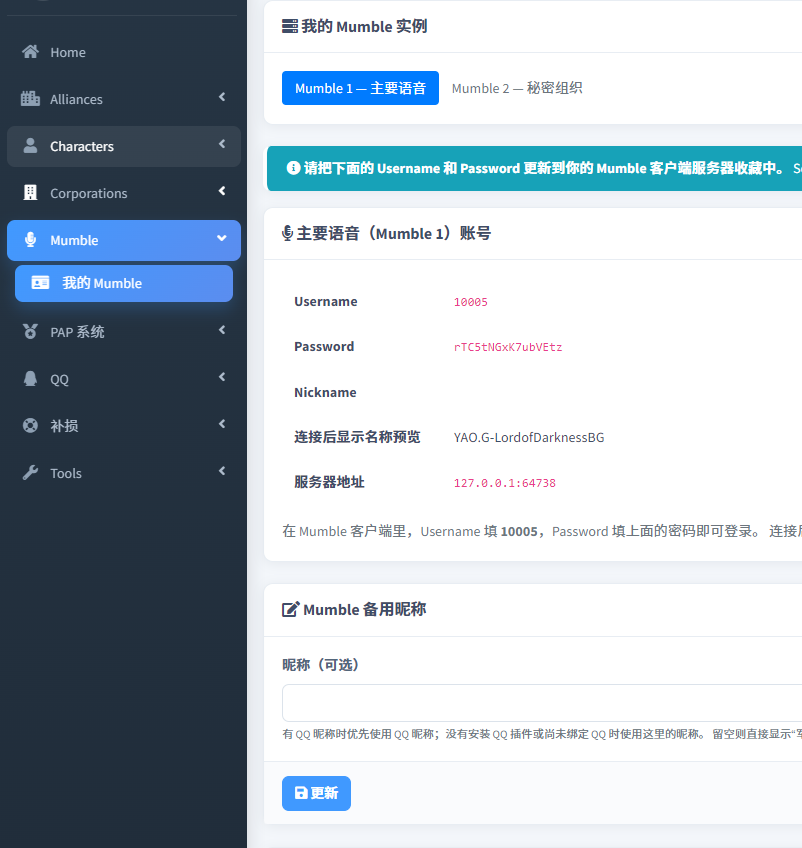Click the 昵称（可选）input field

[542, 703]
